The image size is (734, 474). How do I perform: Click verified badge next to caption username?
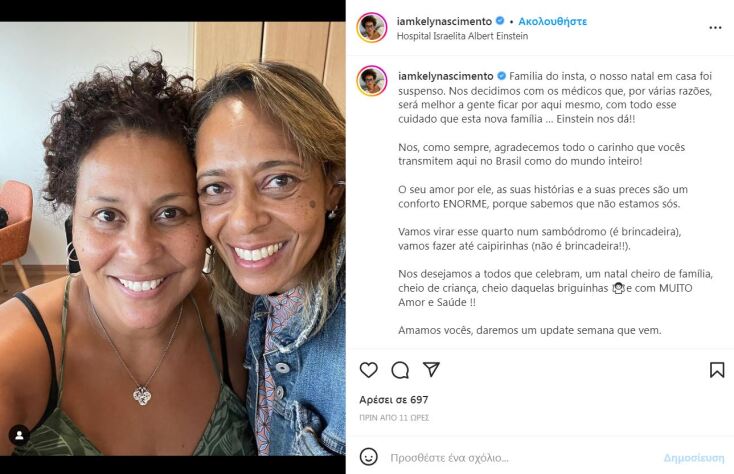point(501,76)
